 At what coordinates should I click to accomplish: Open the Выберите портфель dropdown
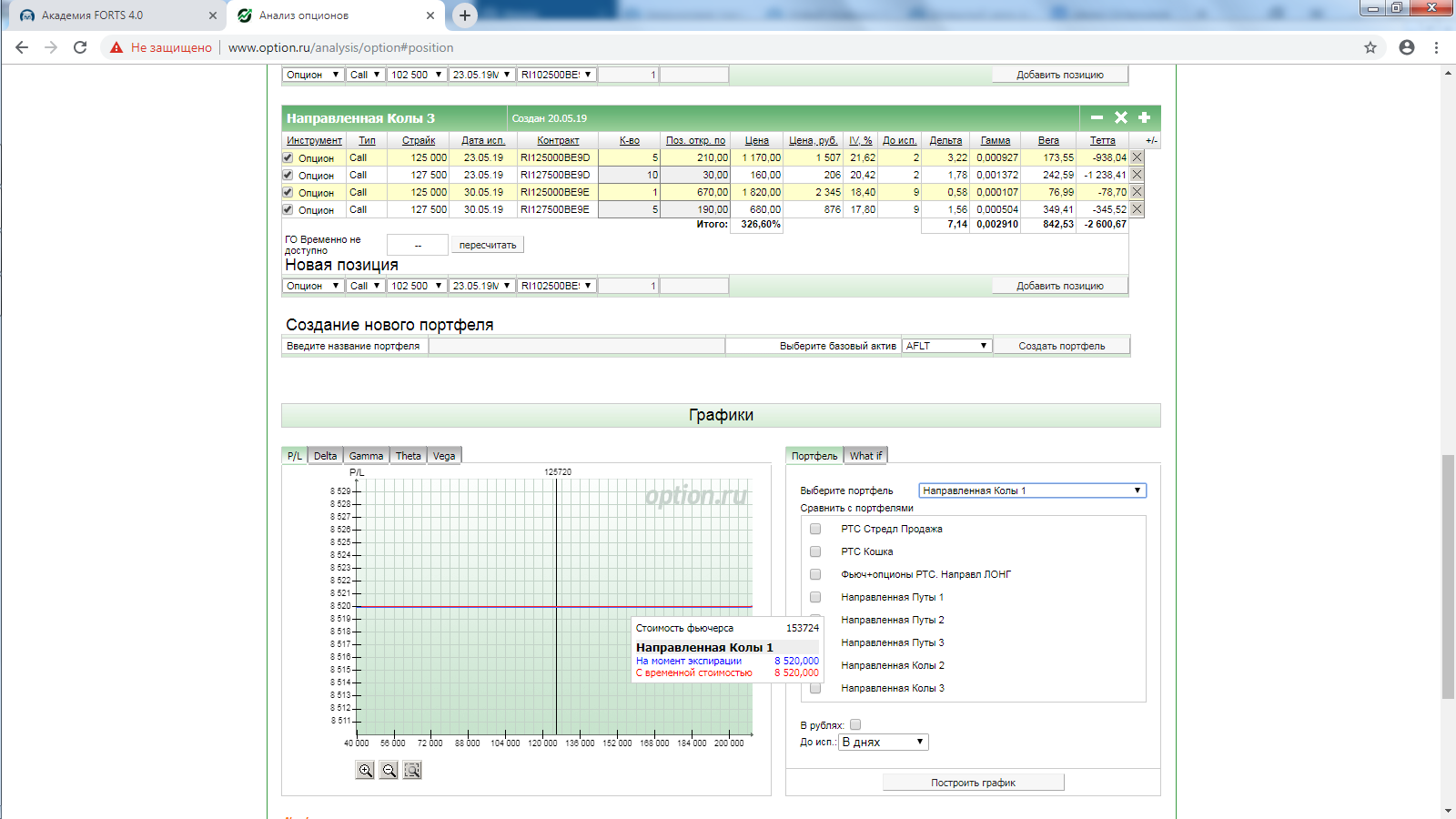coord(1032,490)
